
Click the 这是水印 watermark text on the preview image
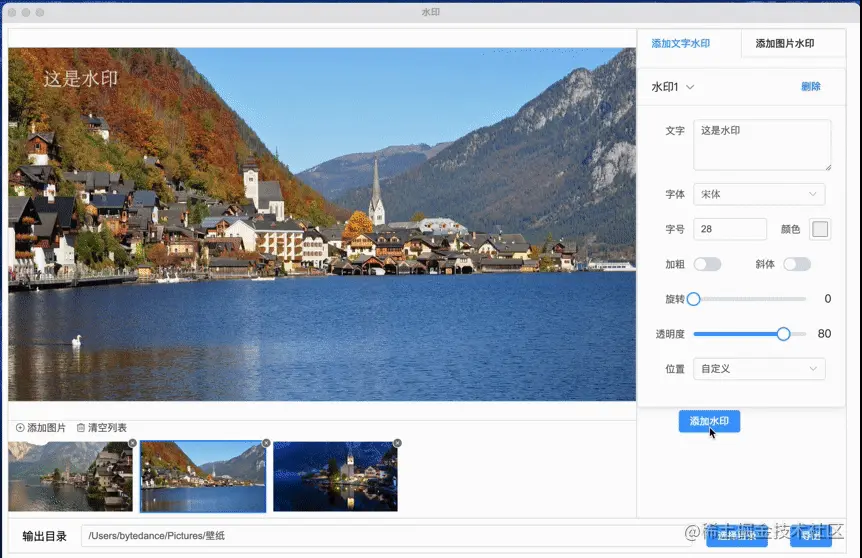[x=81, y=79]
